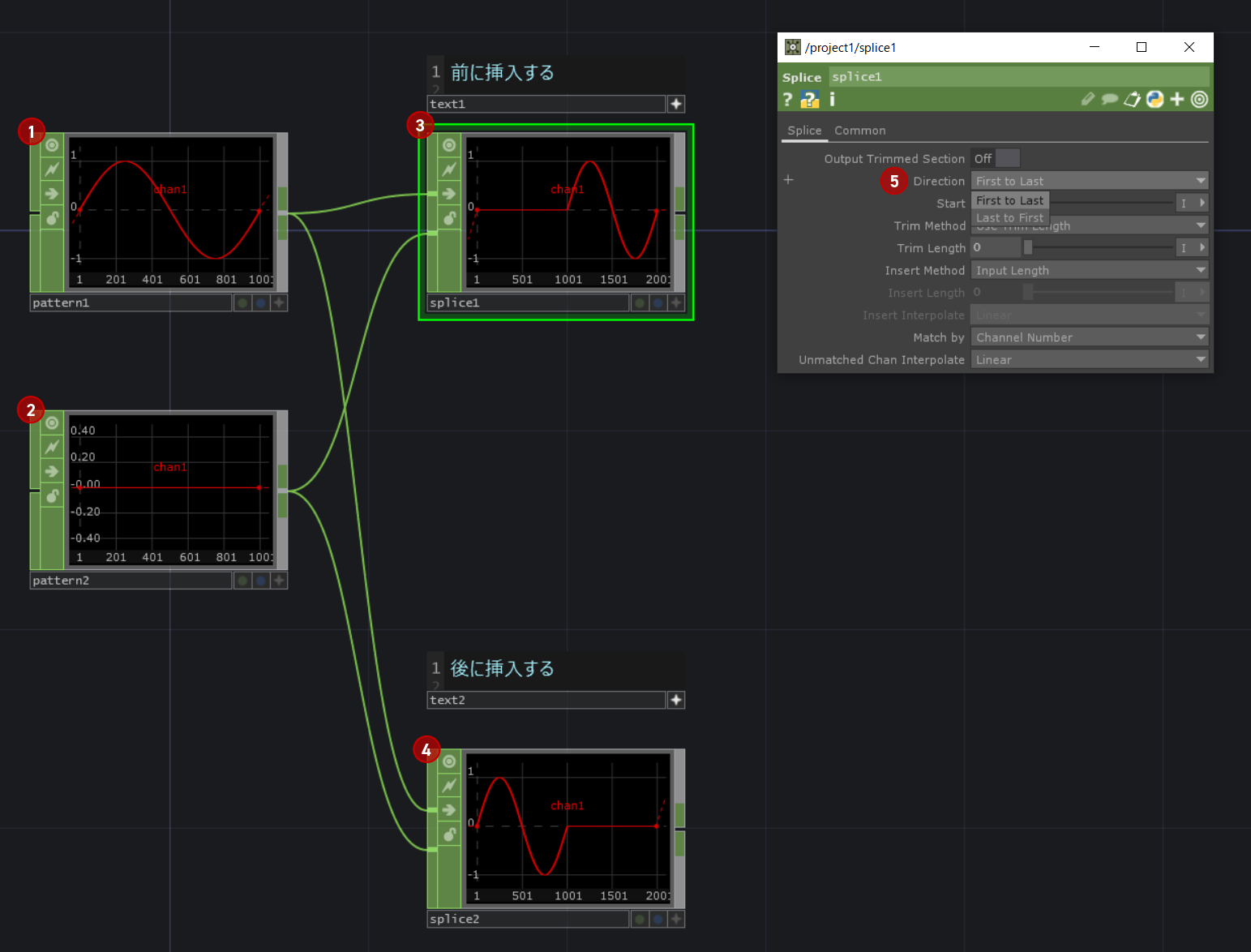This screenshot has height=952, width=1251.
Task: Show operator info icon in splice1 parameters
Action: pyautogui.click(x=832, y=99)
